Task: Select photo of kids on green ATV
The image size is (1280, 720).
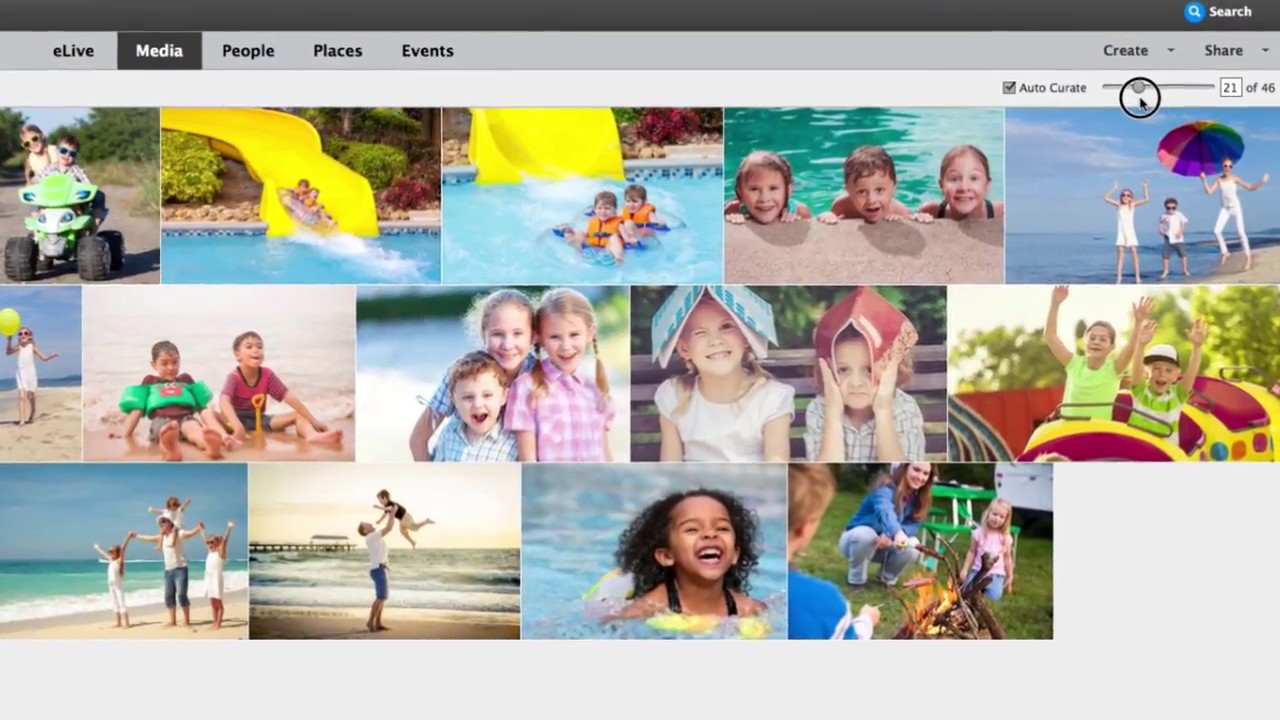Action: (x=80, y=196)
